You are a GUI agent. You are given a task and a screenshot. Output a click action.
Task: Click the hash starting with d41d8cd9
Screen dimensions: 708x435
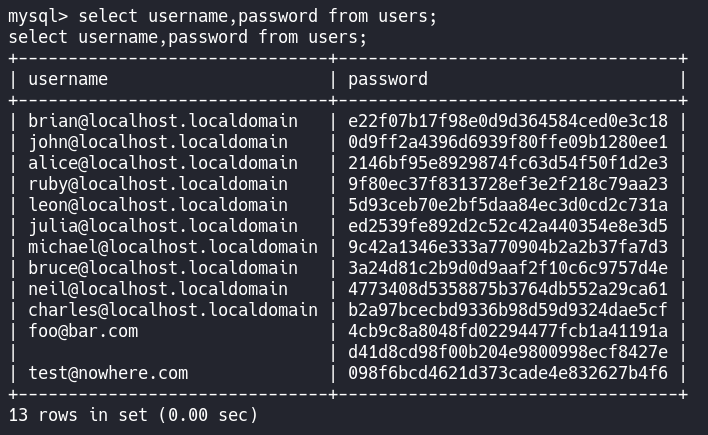pyautogui.click(x=507, y=352)
